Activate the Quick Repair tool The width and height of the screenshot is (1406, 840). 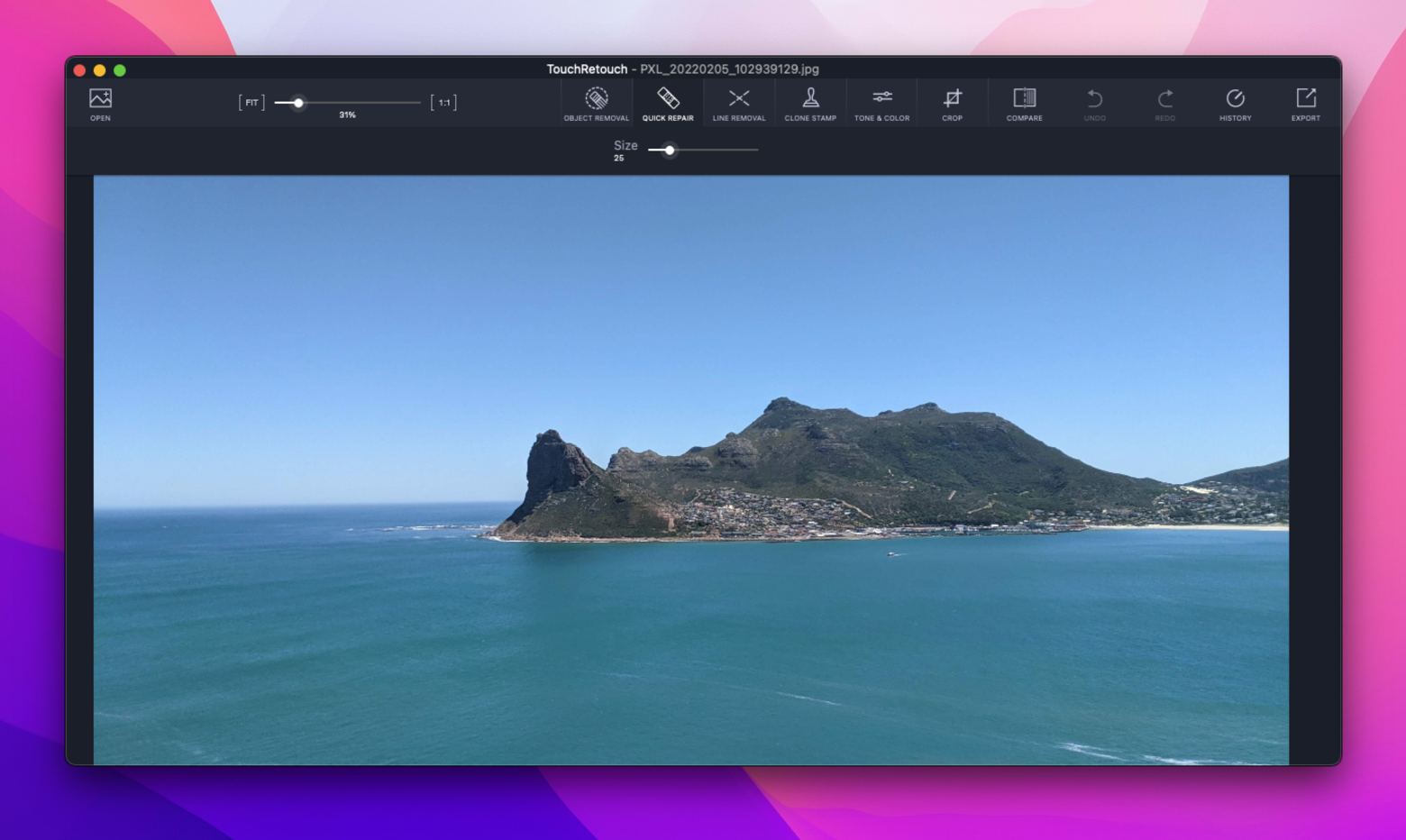coord(667,102)
